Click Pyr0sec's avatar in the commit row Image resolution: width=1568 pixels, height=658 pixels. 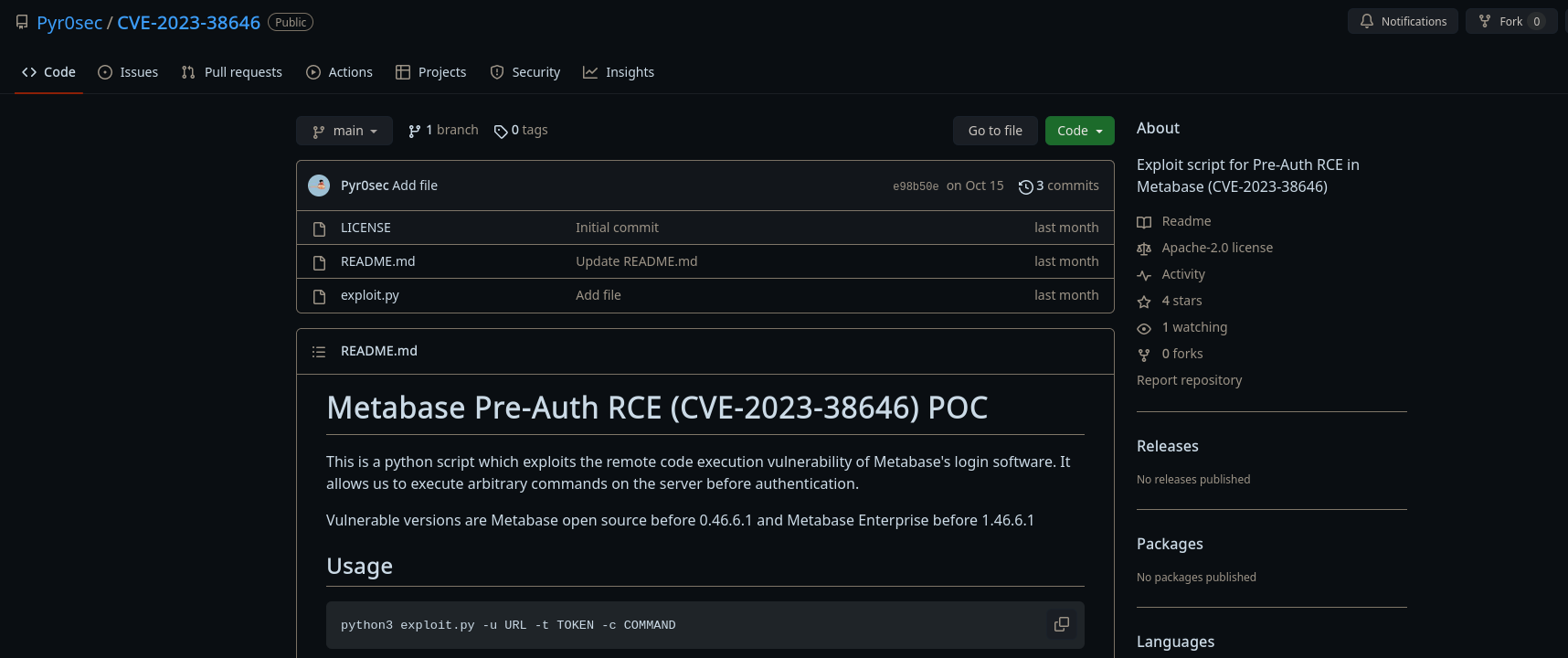[319, 186]
